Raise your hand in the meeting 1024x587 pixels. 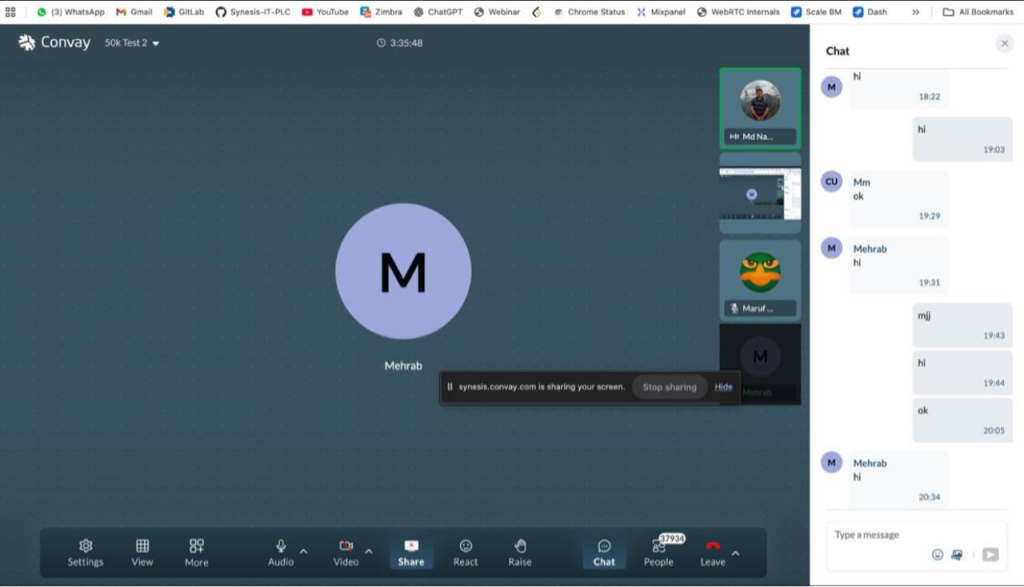point(520,551)
